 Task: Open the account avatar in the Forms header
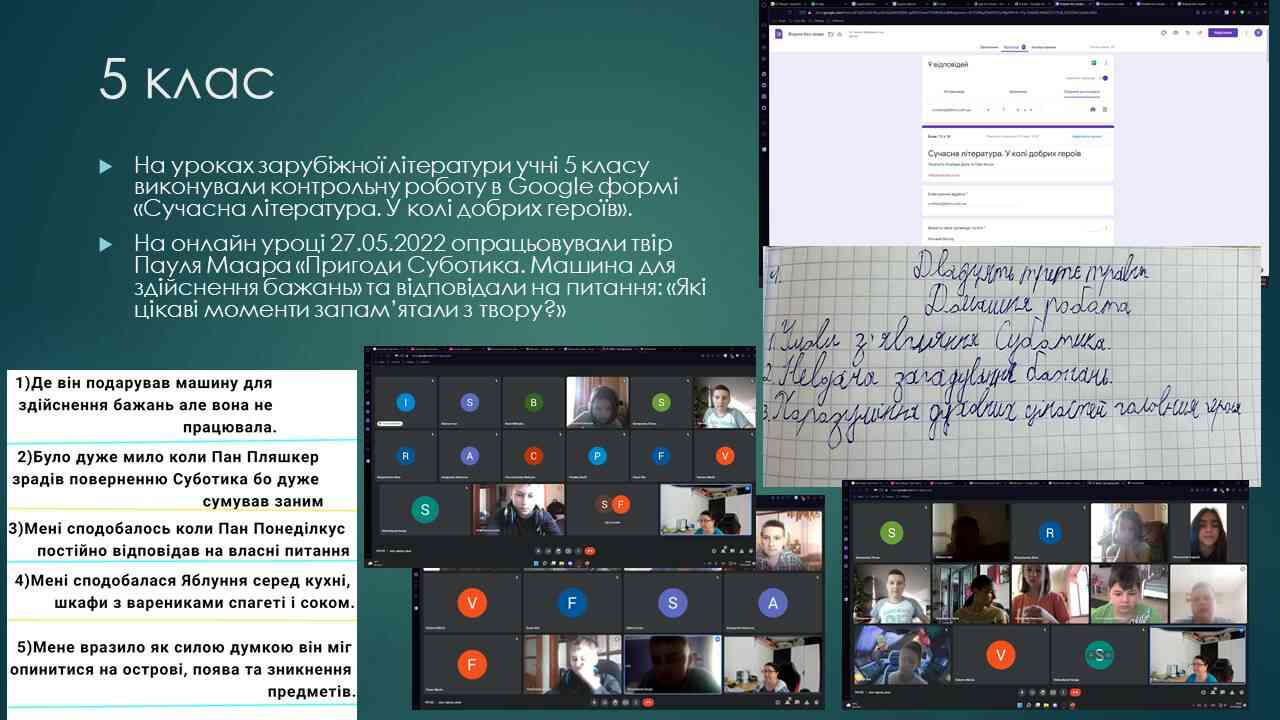(1258, 33)
